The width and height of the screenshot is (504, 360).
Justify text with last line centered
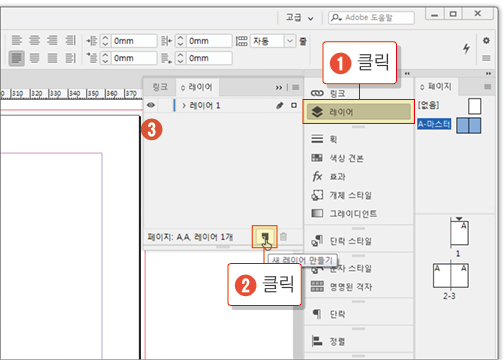pos(34,58)
